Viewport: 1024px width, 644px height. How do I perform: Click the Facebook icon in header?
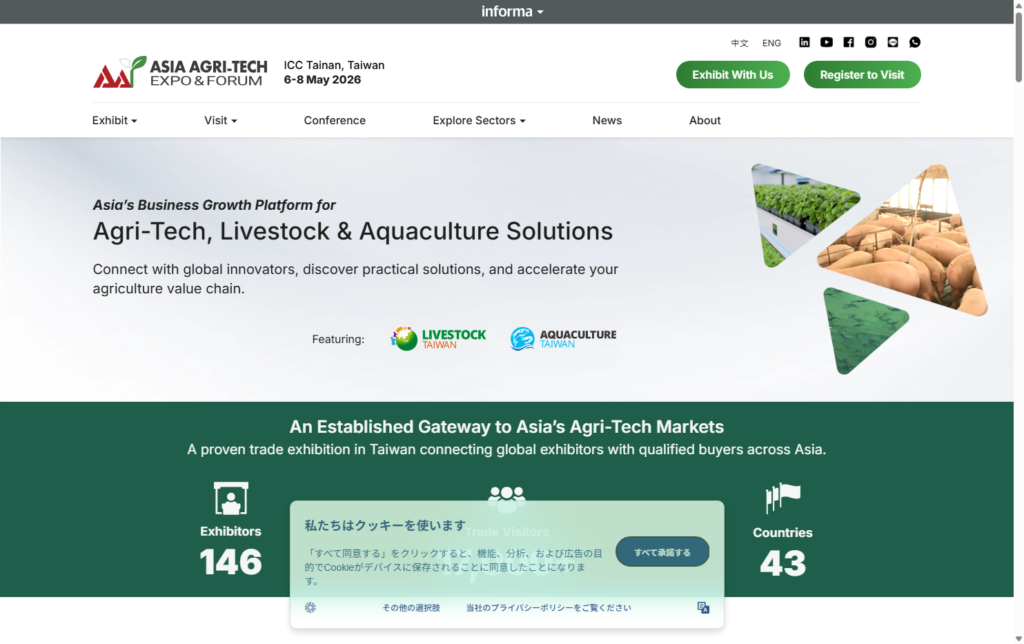(x=848, y=42)
